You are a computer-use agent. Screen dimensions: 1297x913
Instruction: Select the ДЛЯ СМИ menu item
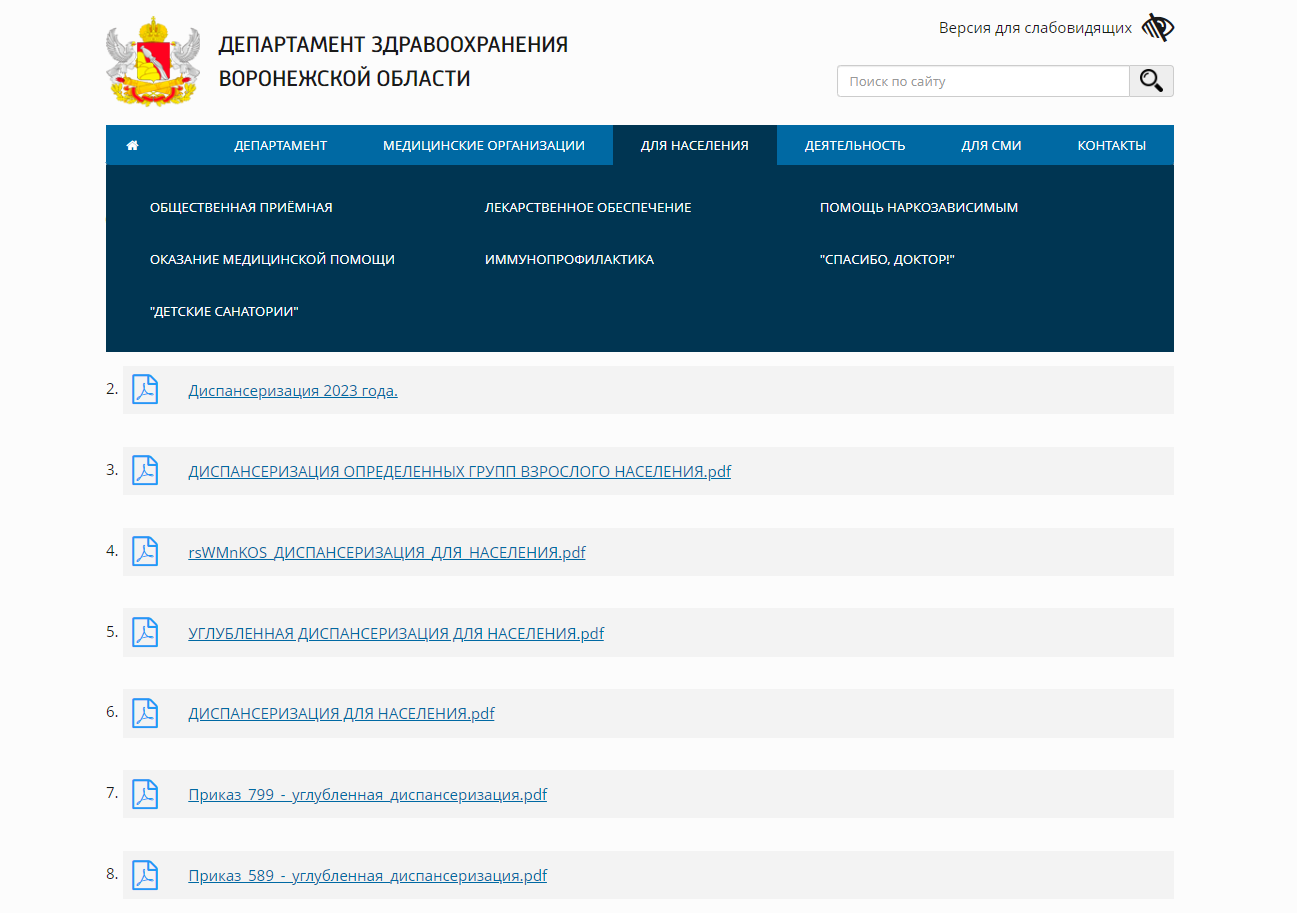coord(991,145)
